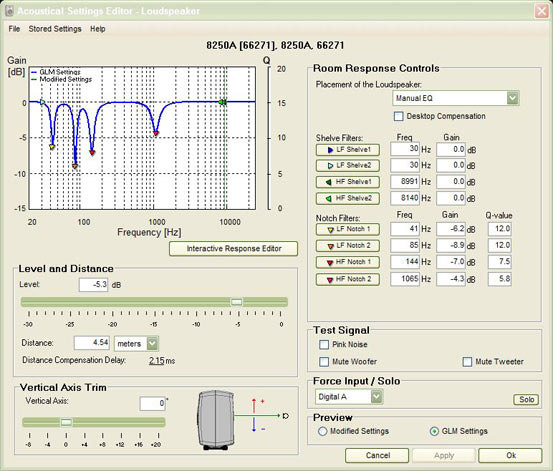Image resolution: width=553 pixels, height=471 pixels.
Task: Click orange LF Notch 2 marker on graph
Action: (75, 166)
